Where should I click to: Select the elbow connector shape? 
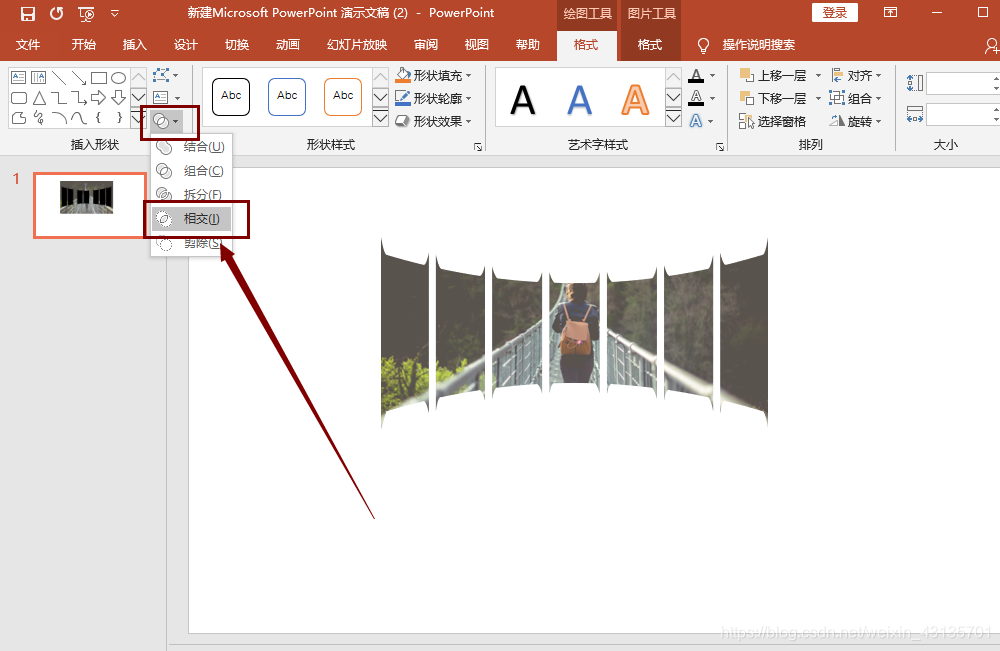tap(59, 98)
